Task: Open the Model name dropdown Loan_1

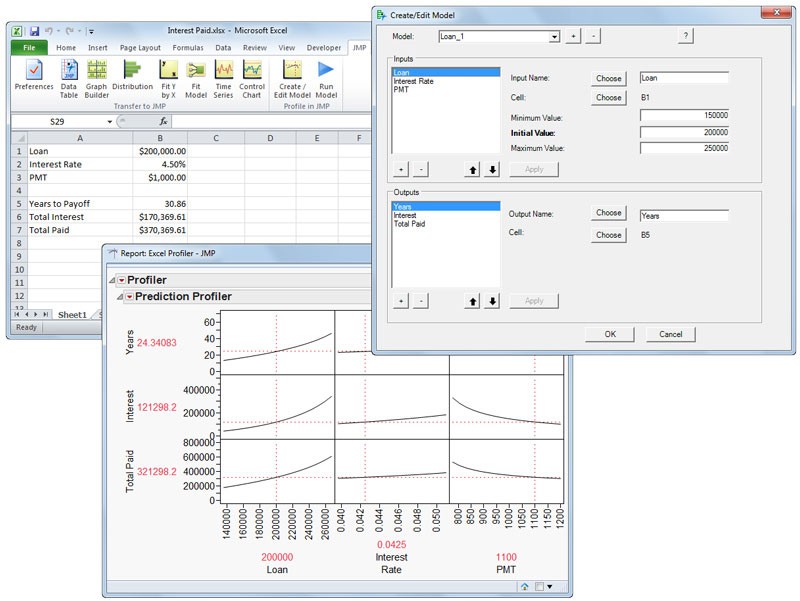Action: tap(554, 37)
